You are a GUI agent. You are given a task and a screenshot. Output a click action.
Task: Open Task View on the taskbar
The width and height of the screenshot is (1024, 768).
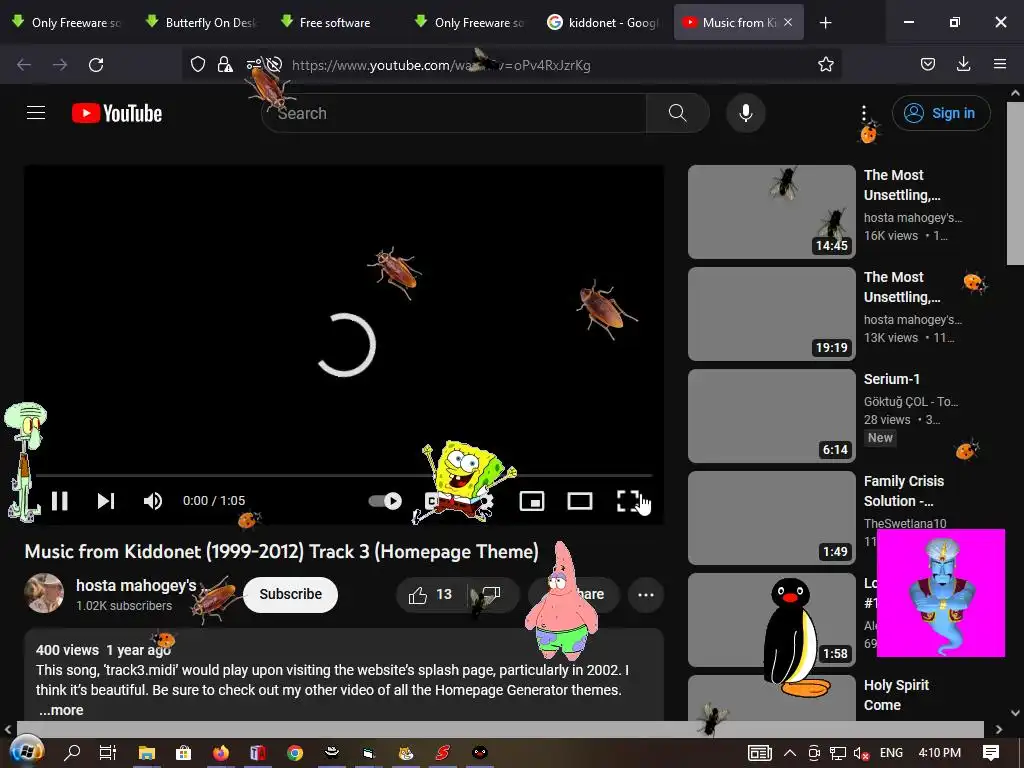tap(108, 752)
